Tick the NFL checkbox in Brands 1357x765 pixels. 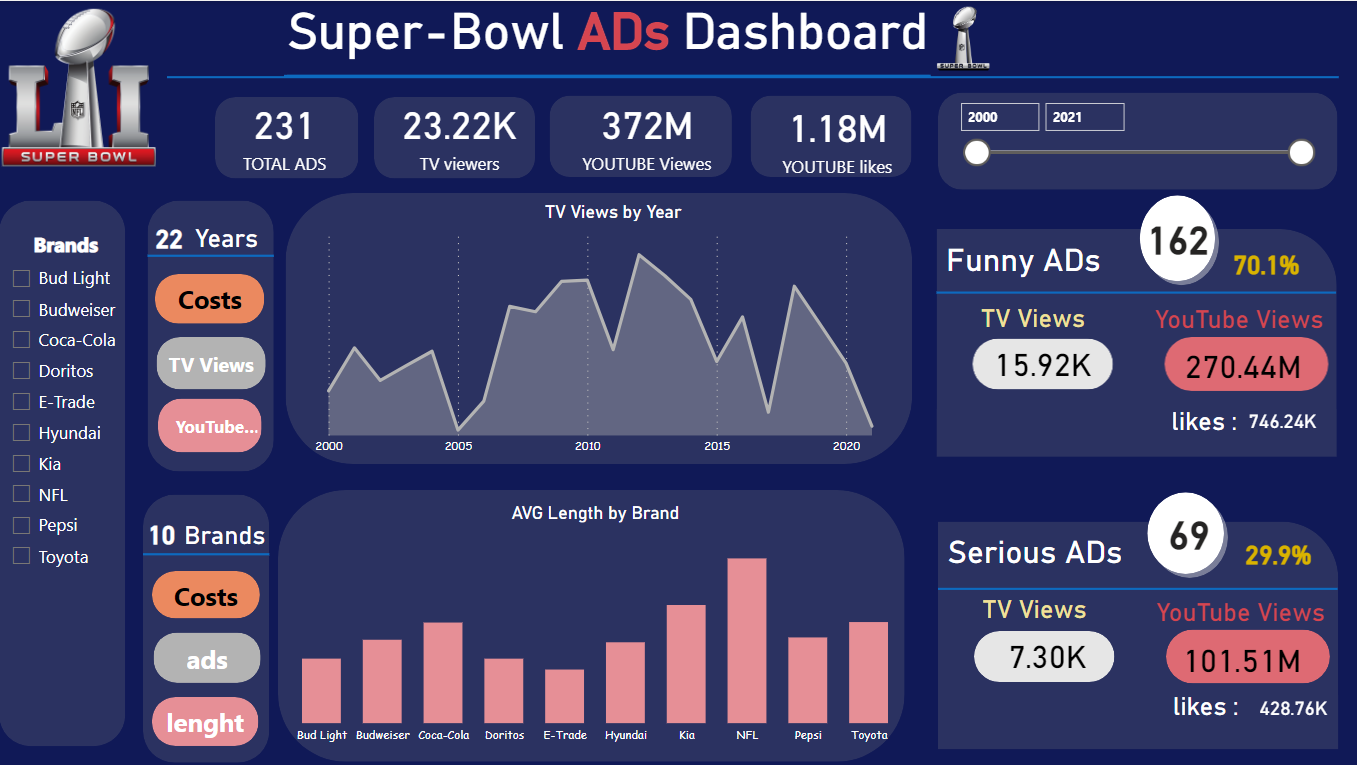pyautogui.click(x=21, y=494)
